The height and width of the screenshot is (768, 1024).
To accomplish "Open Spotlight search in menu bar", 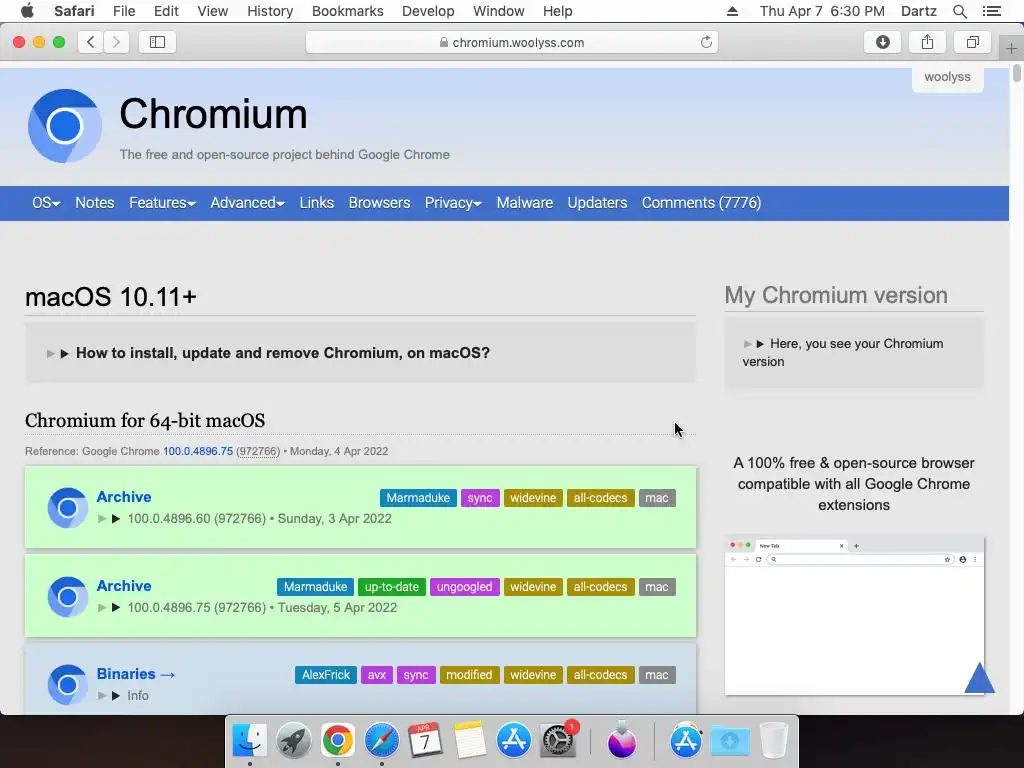I will pyautogui.click(x=959, y=11).
